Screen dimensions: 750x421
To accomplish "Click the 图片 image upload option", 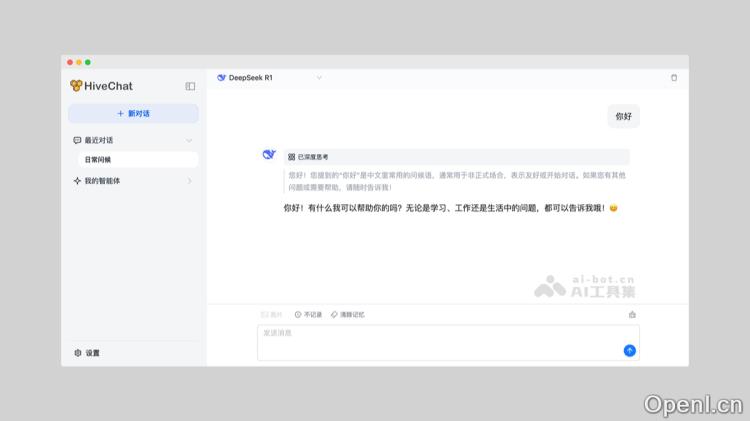I will pos(271,314).
